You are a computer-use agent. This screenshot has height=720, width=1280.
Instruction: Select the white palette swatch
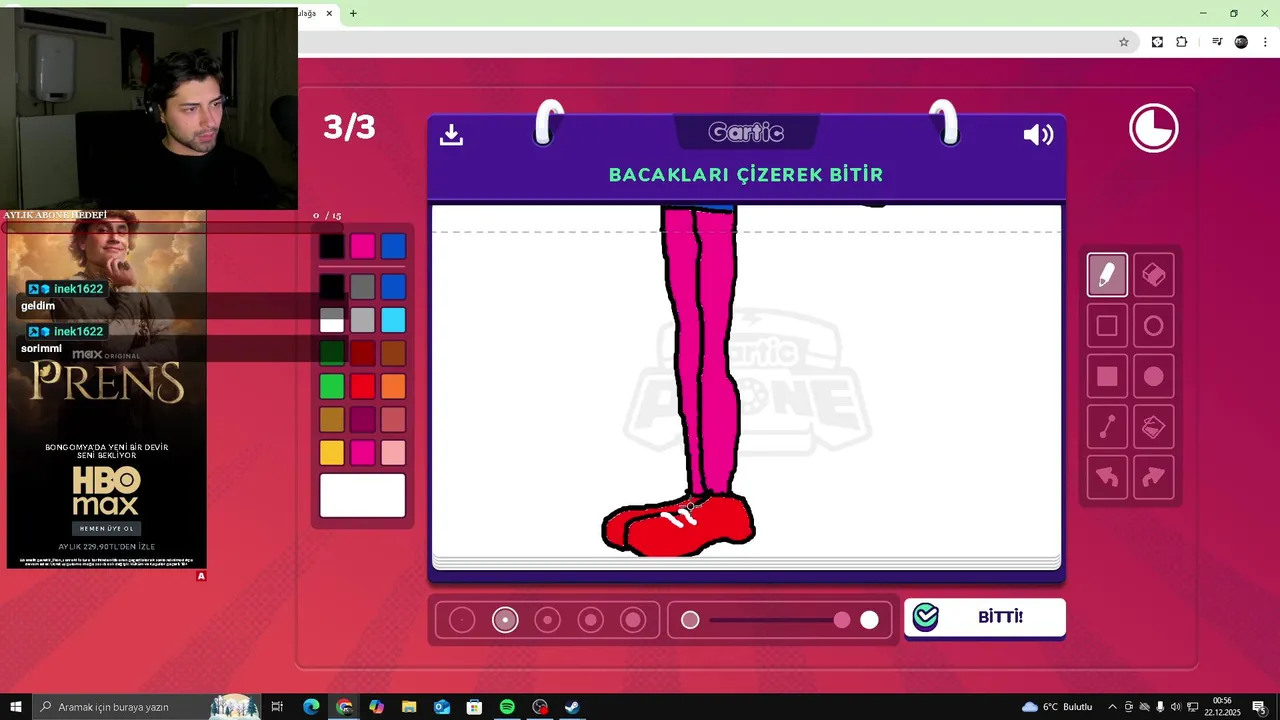pyautogui.click(x=331, y=320)
